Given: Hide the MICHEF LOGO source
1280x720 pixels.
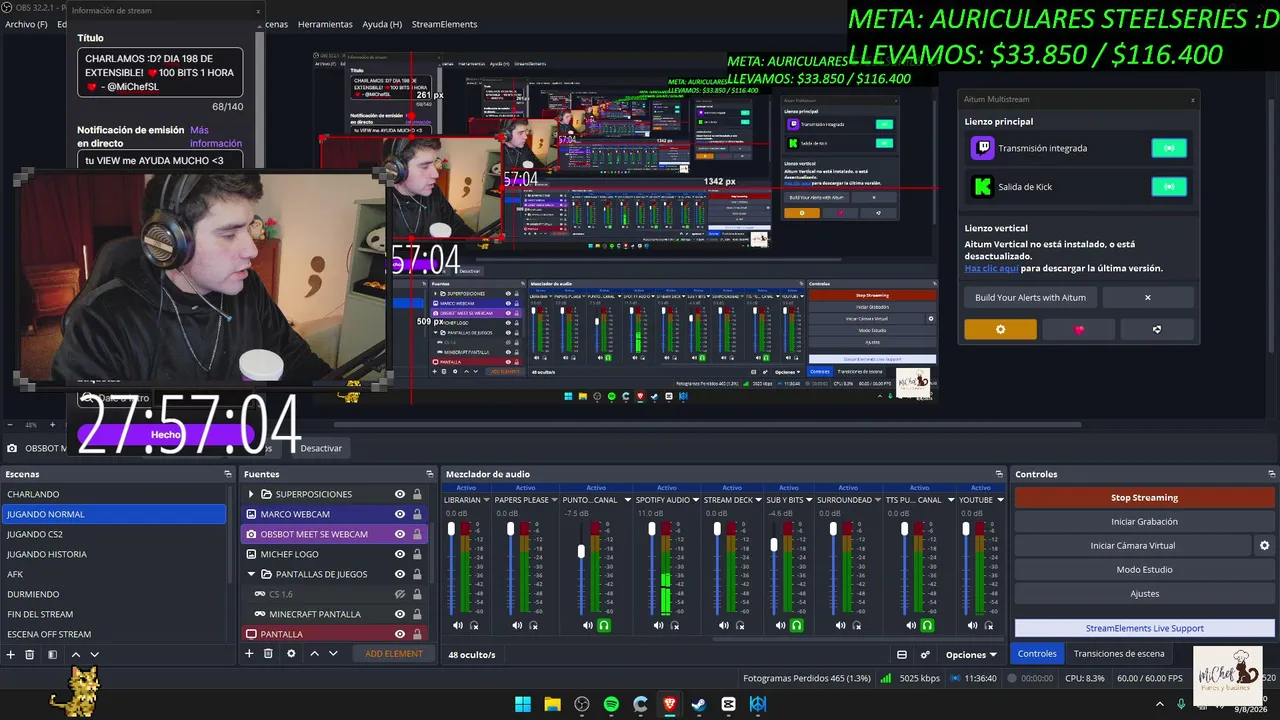Looking at the screenshot, I should (x=400, y=554).
